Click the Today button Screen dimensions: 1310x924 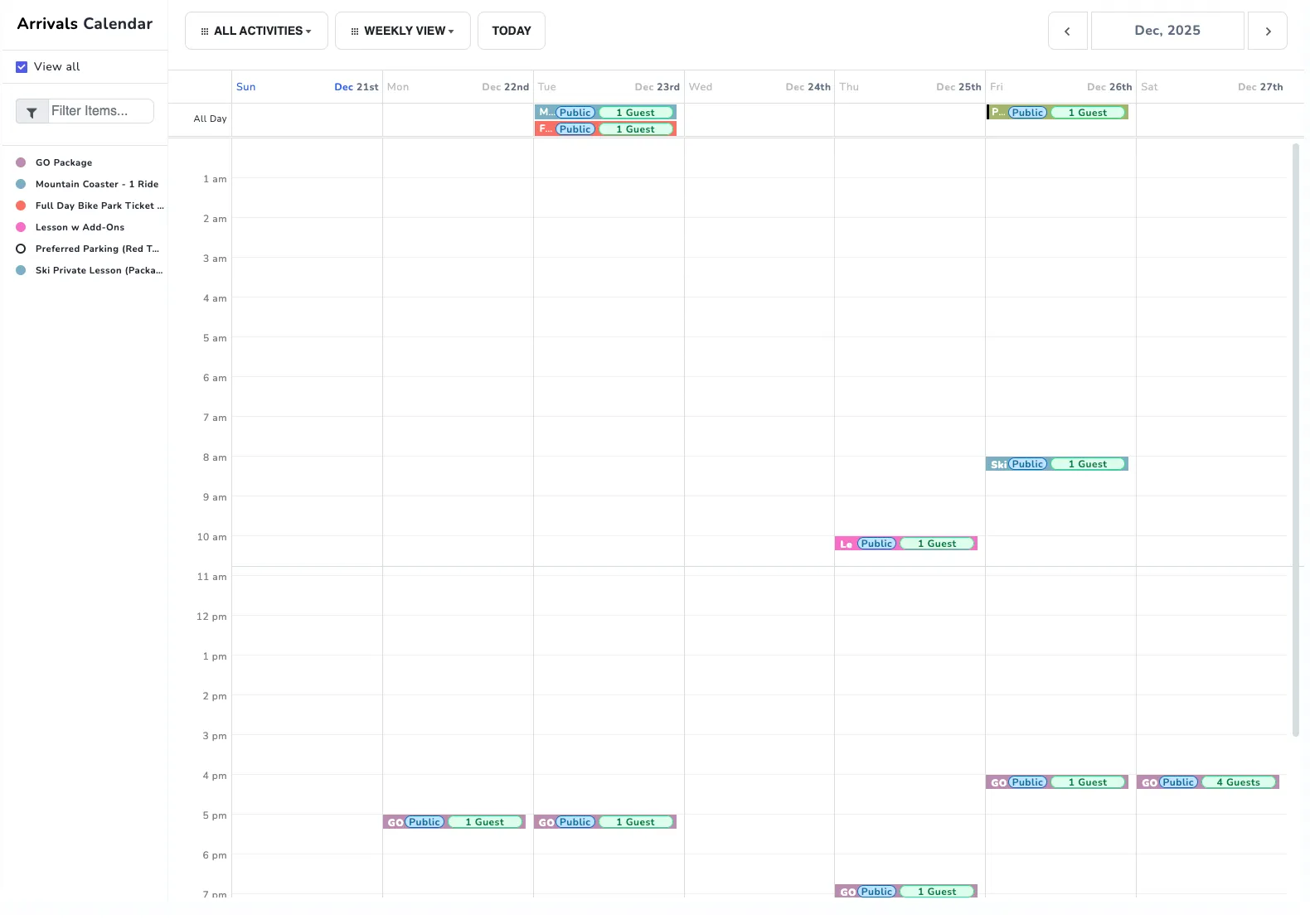pyautogui.click(x=512, y=31)
